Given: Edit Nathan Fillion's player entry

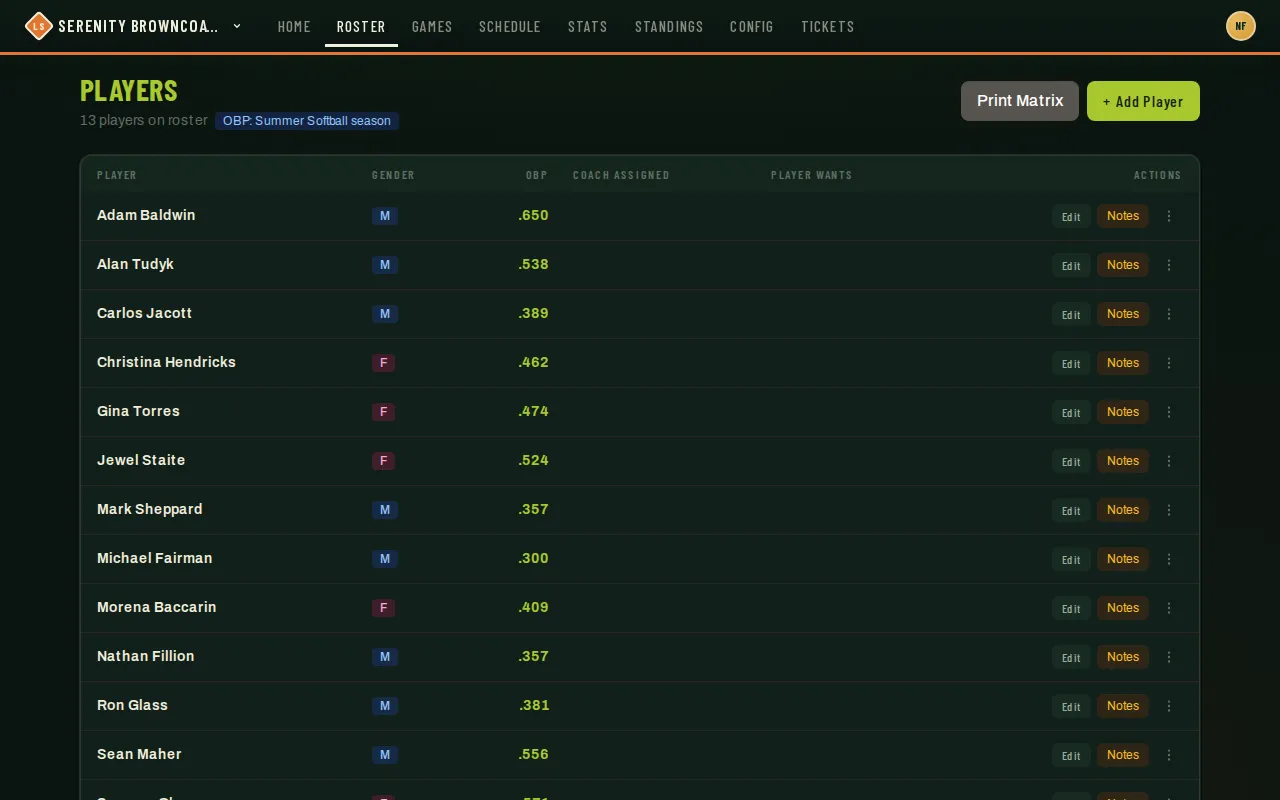Looking at the screenshot, I should coord(1071,657).
